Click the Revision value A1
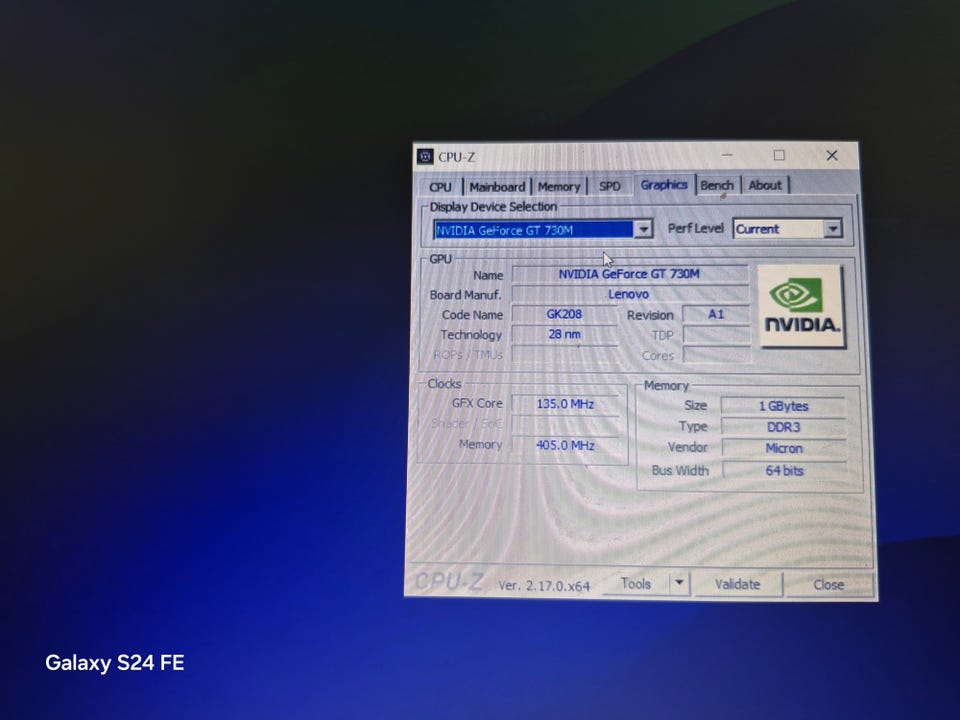Viewport: 960px width, 720px height. pyautogui.click(x=716, y=315)
